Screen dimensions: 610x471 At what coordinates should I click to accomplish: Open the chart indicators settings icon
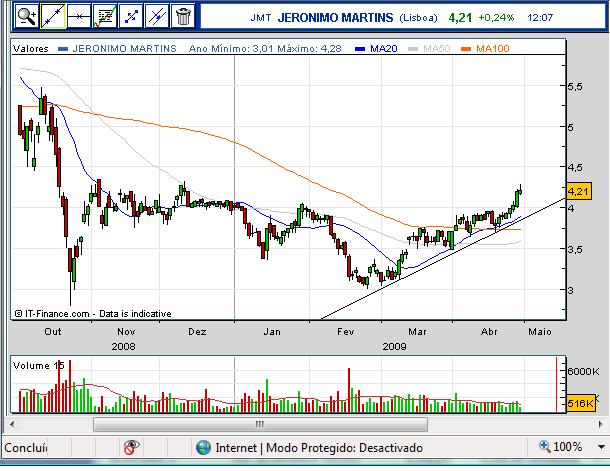coord(105,16)
